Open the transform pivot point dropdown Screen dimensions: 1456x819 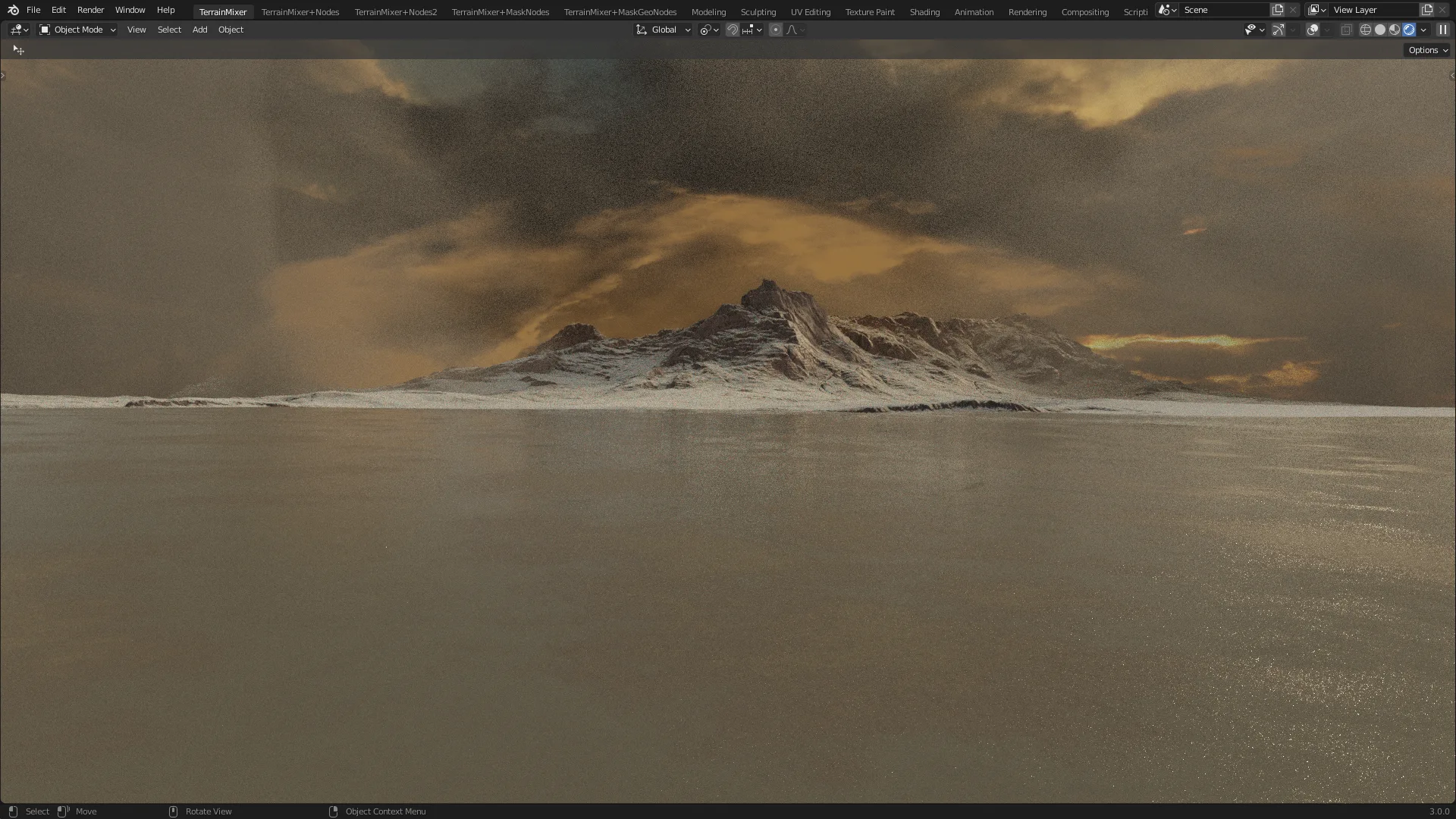pyautogui.click(x=709, y=30)
